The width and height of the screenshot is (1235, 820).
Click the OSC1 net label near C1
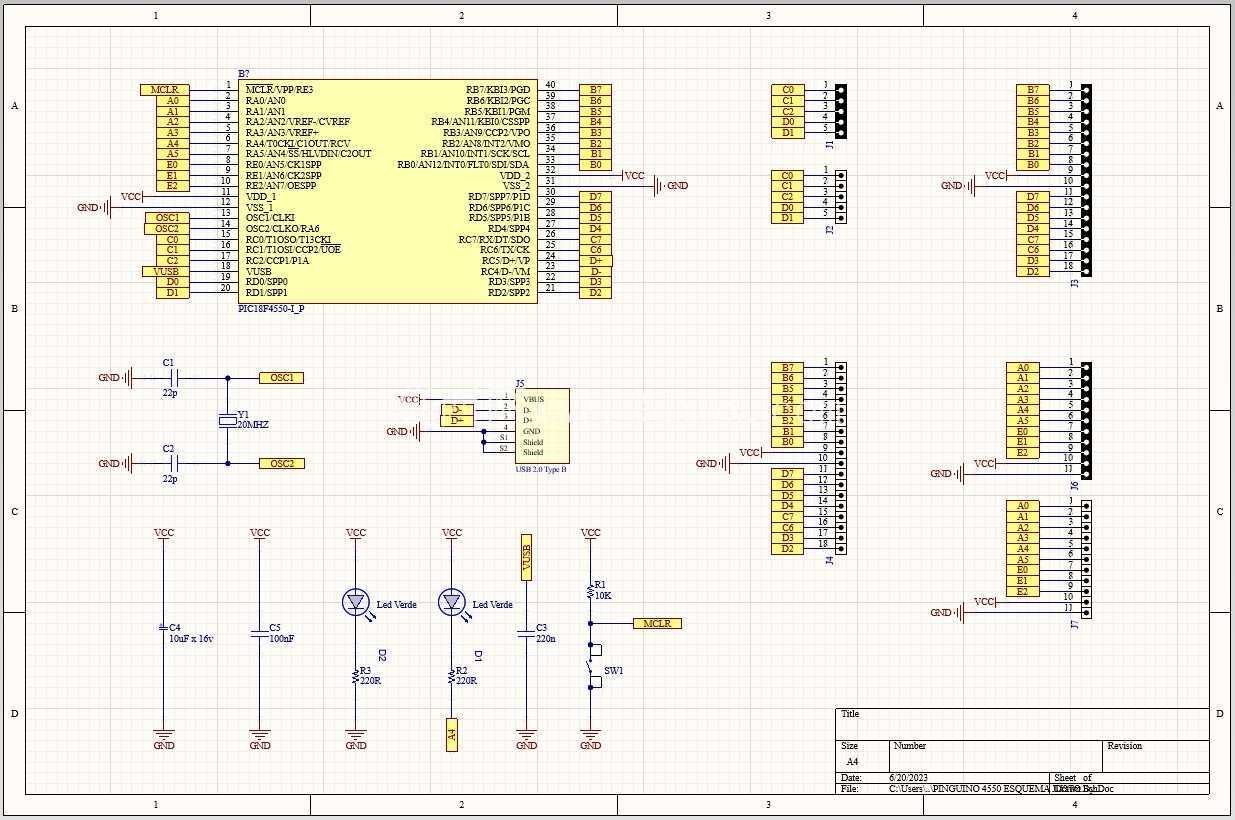[x=281, y=378]
